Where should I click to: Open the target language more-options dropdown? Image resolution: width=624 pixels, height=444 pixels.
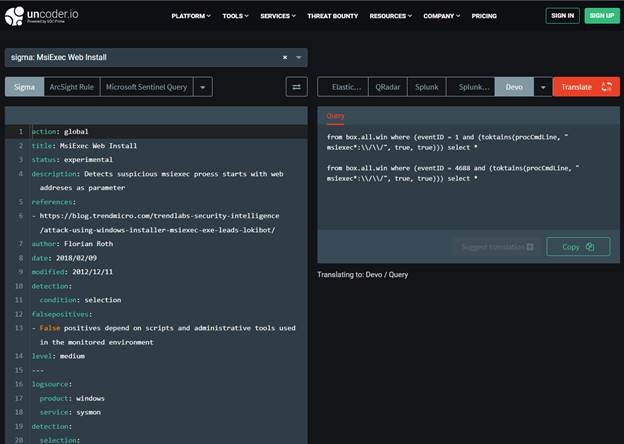(541, 87)
